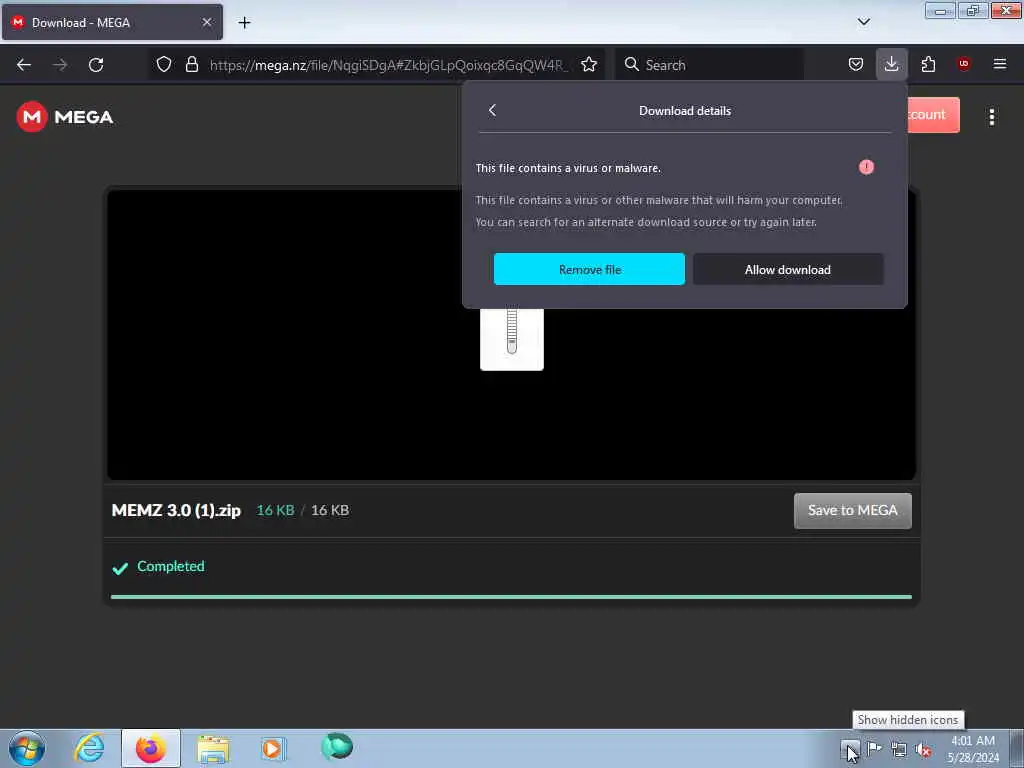This screenshot has height=768, width=1024.
Task: Expand the list all tabs chevron
Action: [863, 22]
